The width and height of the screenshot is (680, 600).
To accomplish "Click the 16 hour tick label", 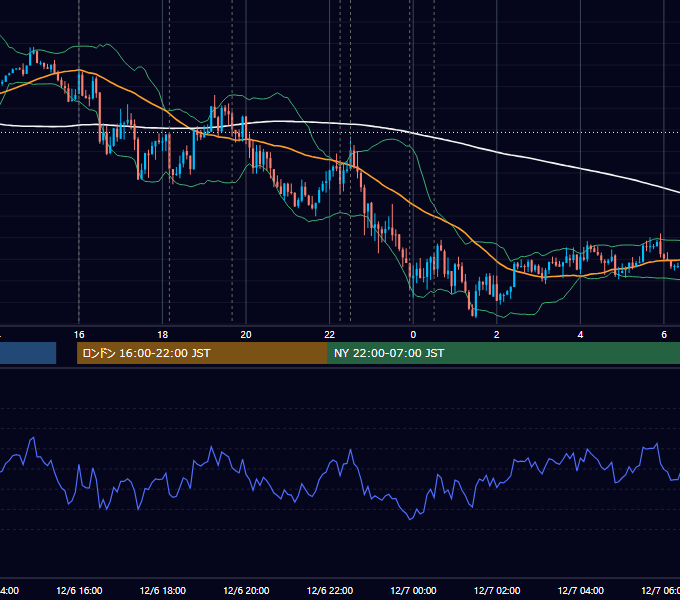I will [x=79, y=335].
